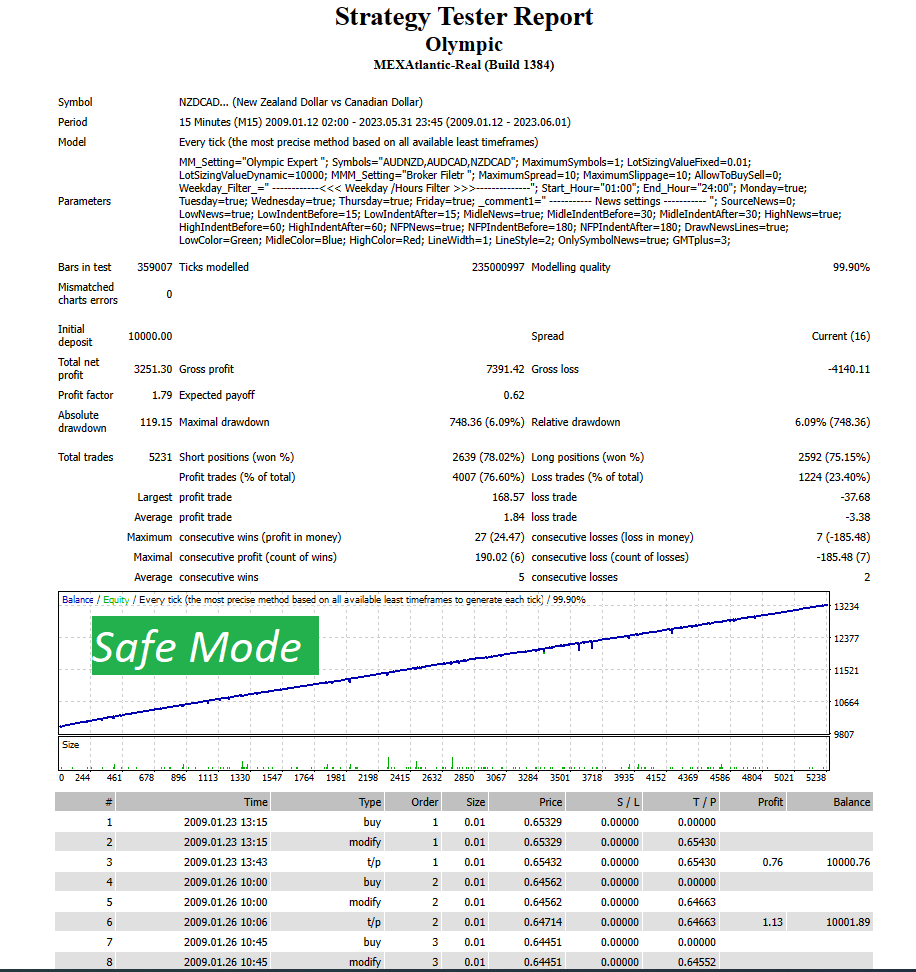Click the Initial deposit value 10000.00

click(x=150, y=336)
